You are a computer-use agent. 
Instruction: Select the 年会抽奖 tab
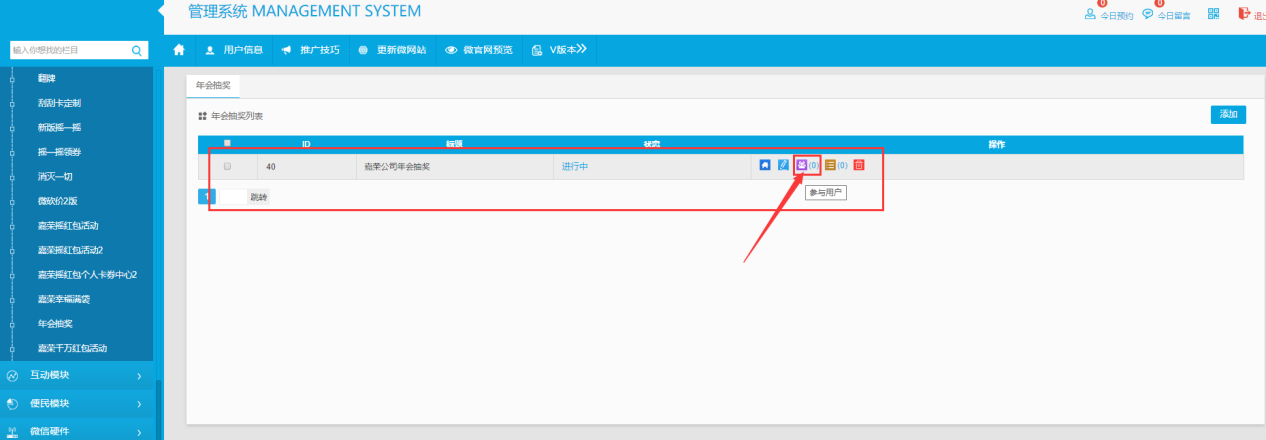(212, 86)
